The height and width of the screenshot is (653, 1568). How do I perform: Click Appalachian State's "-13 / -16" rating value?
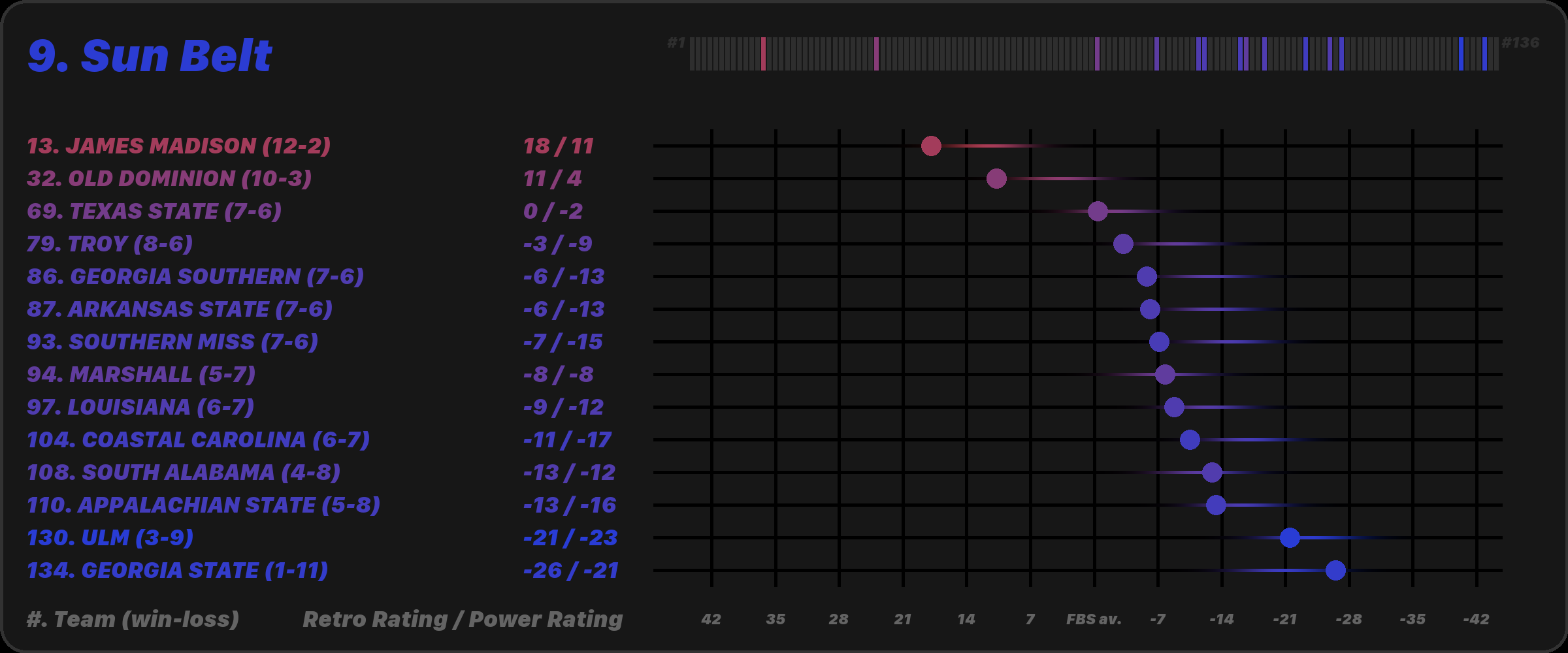pos(570,505)
